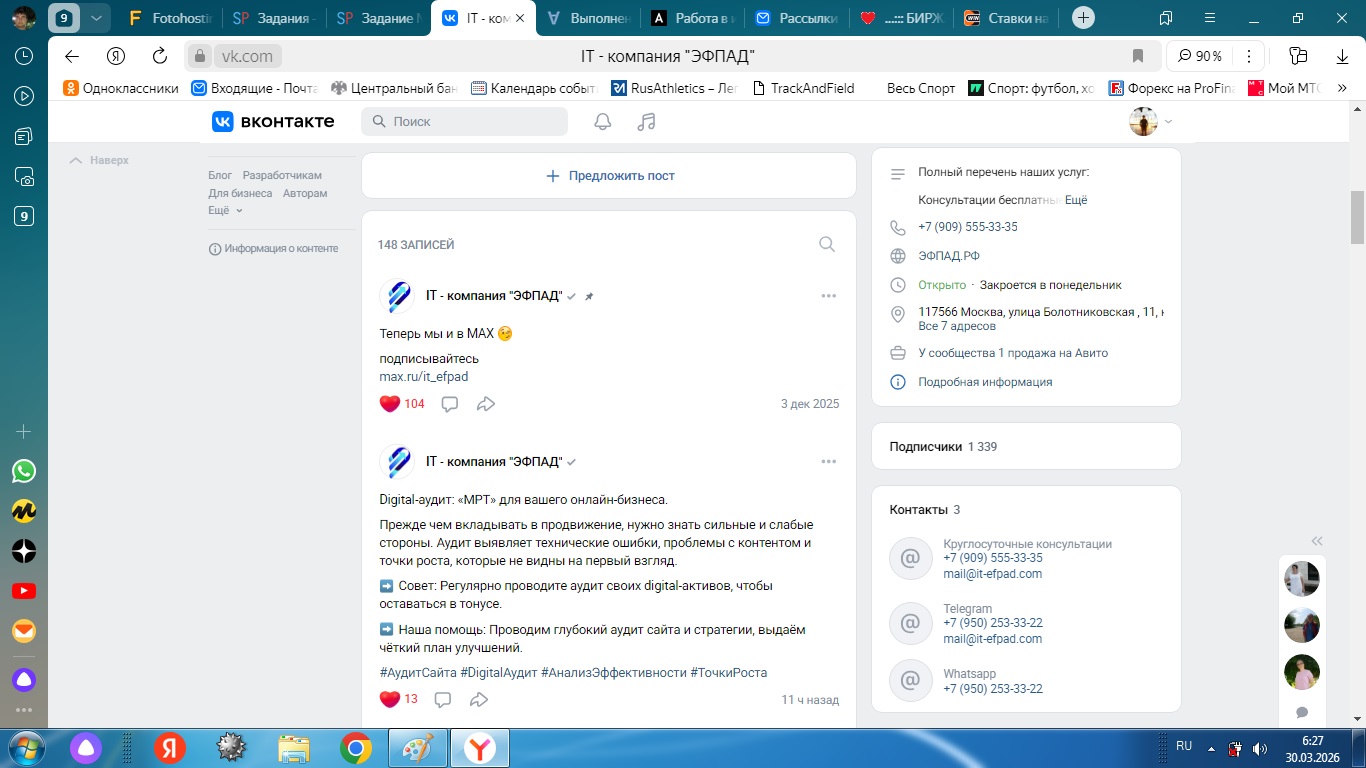Open the VK profile avatar menu
This screenshot has width=1366, height=768.
point(1150,121)
